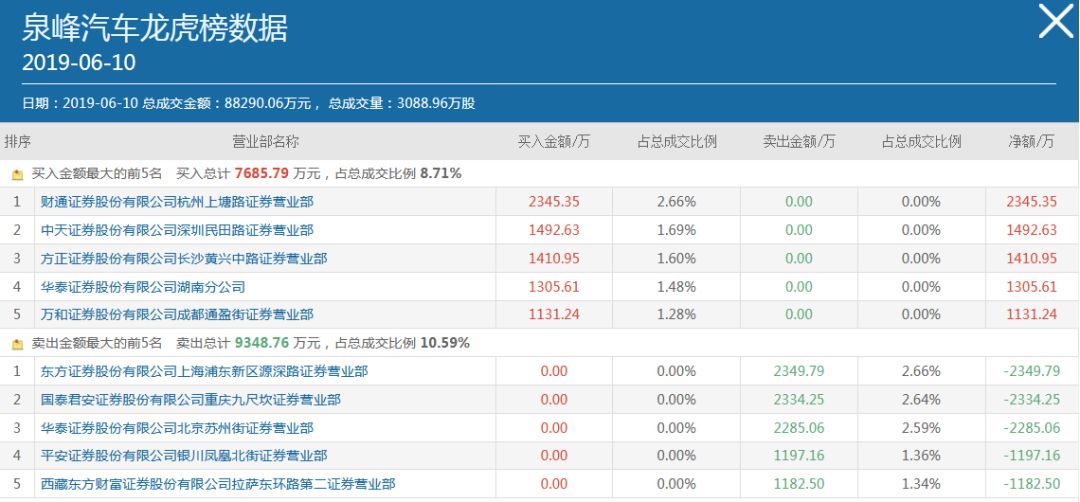The height and width of the screenshot is (502, 1080).
Task: Click the 卖出金额/万 column header
Action: [x=799, y=142]
